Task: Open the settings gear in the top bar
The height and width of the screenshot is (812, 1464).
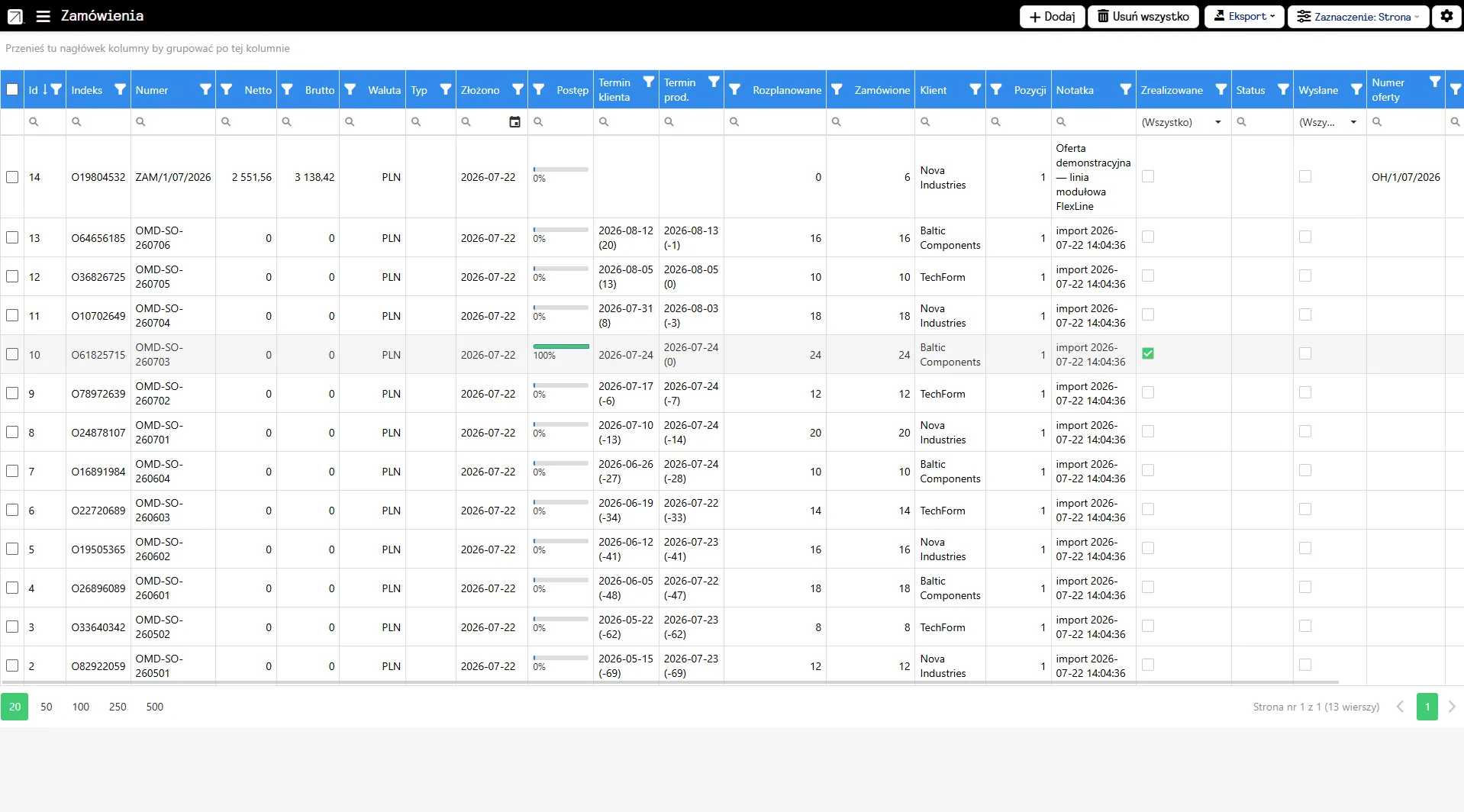Action: [x=1446, y=16]
